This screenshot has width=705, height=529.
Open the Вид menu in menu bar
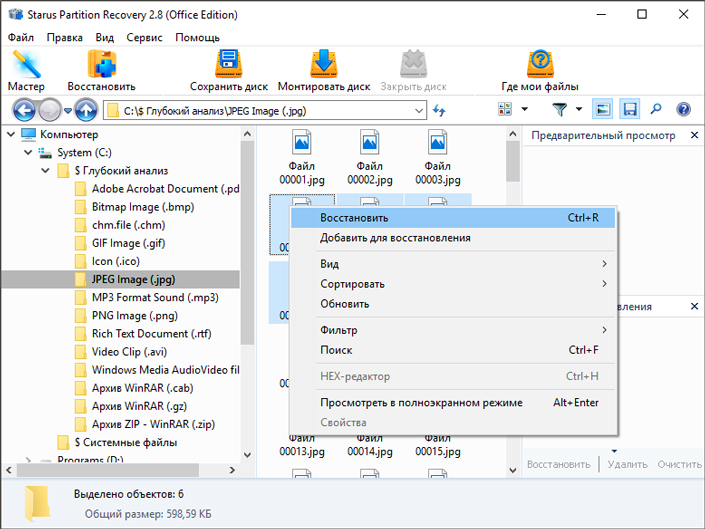104,37
